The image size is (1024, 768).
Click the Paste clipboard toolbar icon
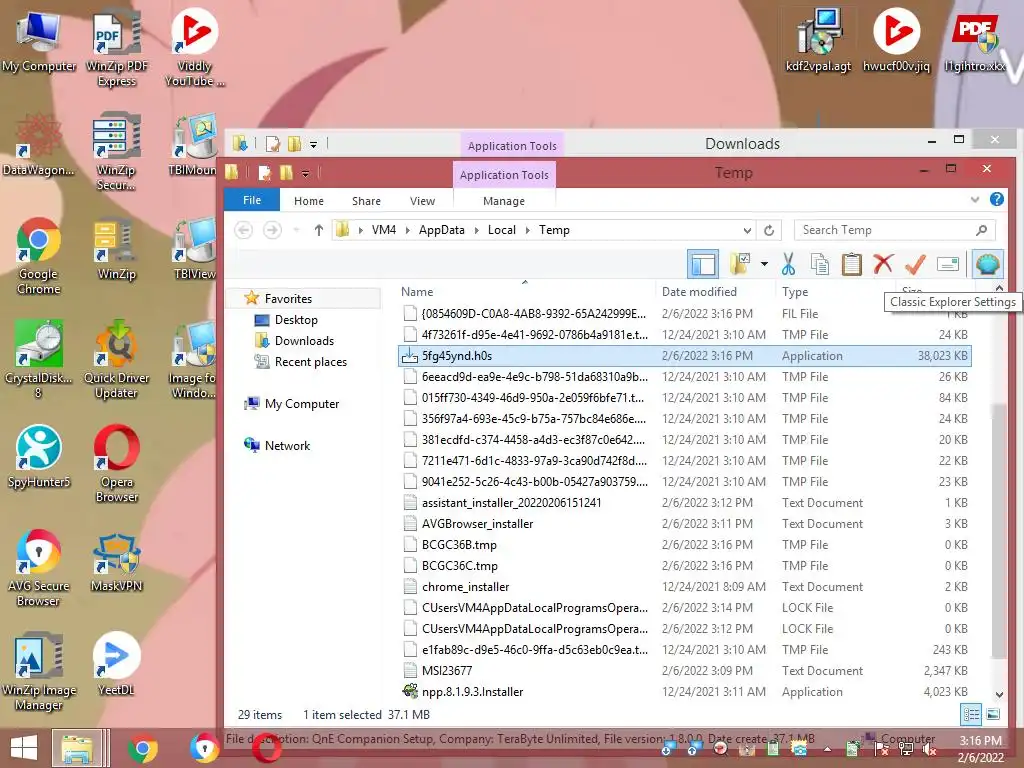pyautogui.click(x=851, y=264)
